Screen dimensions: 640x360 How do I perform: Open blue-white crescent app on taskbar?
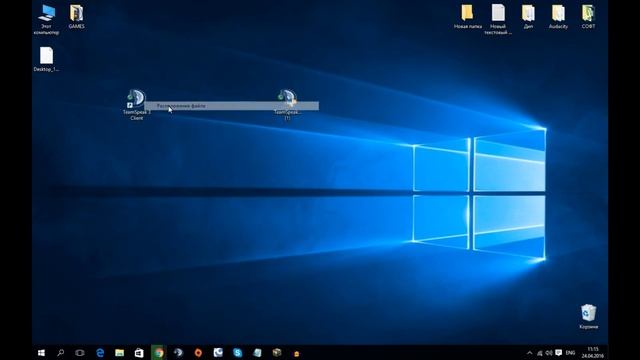218,353
